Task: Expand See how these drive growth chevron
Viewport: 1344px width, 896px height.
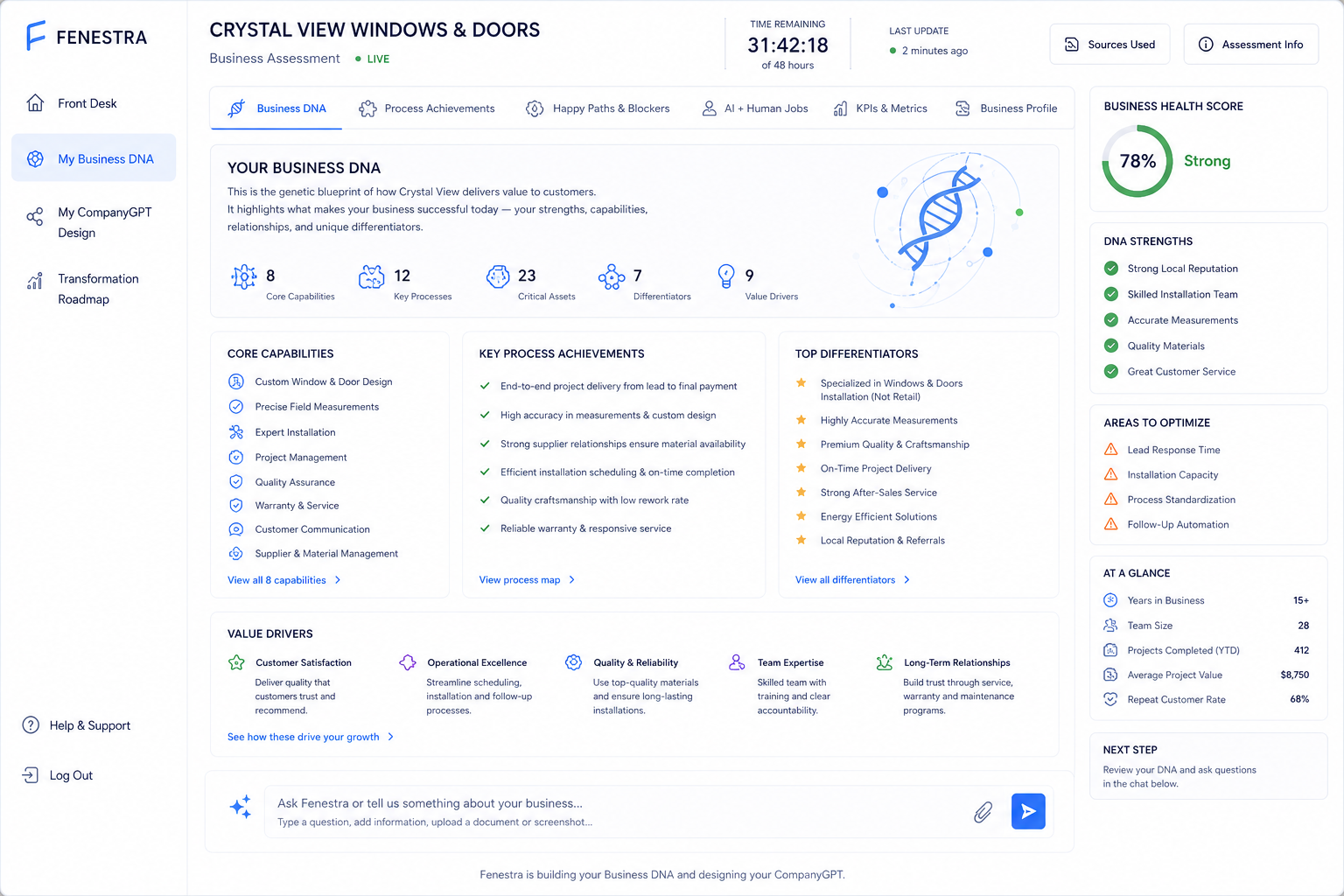Action: point(391,737)
